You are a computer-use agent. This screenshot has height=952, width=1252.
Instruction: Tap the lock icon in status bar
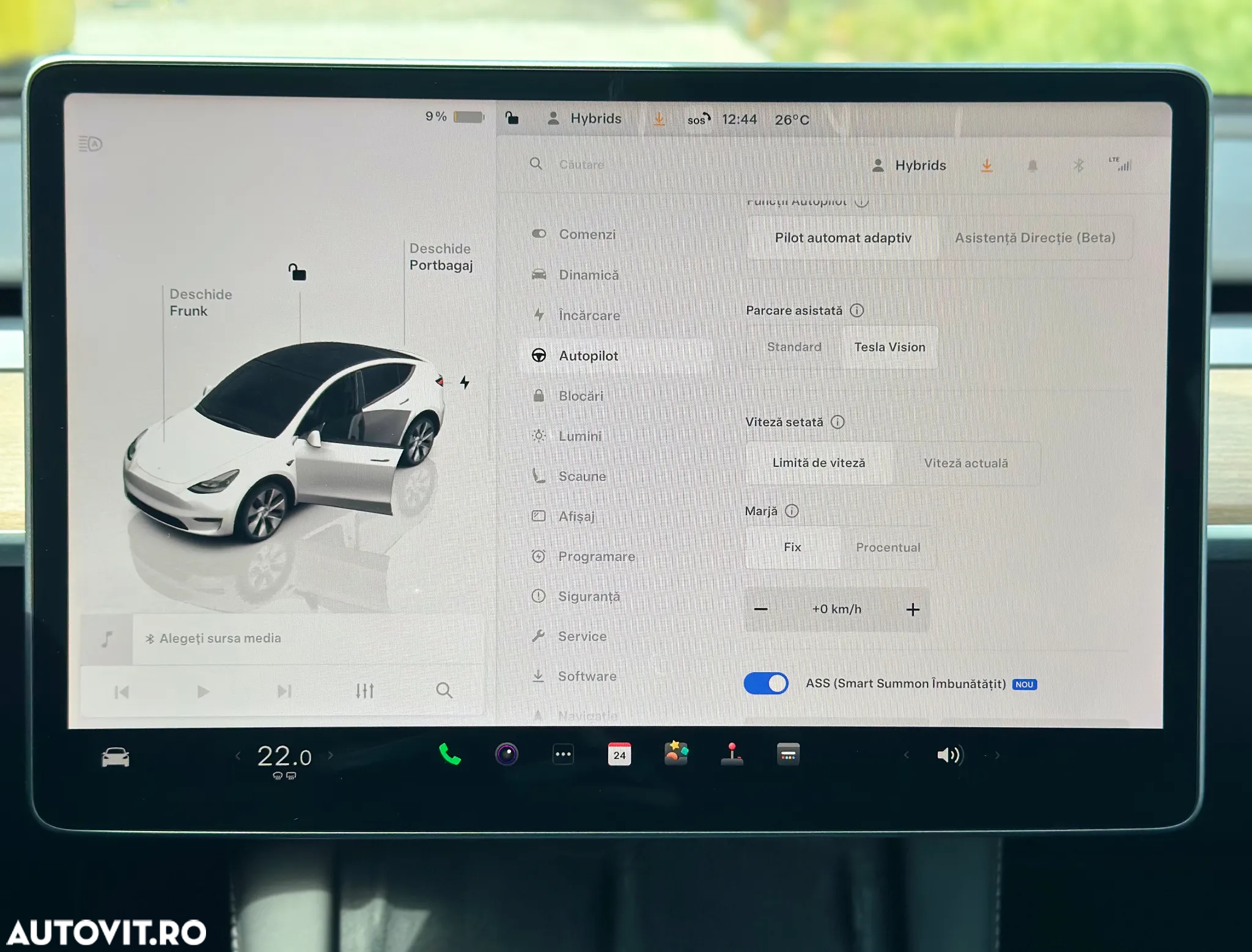click(512, 117)
